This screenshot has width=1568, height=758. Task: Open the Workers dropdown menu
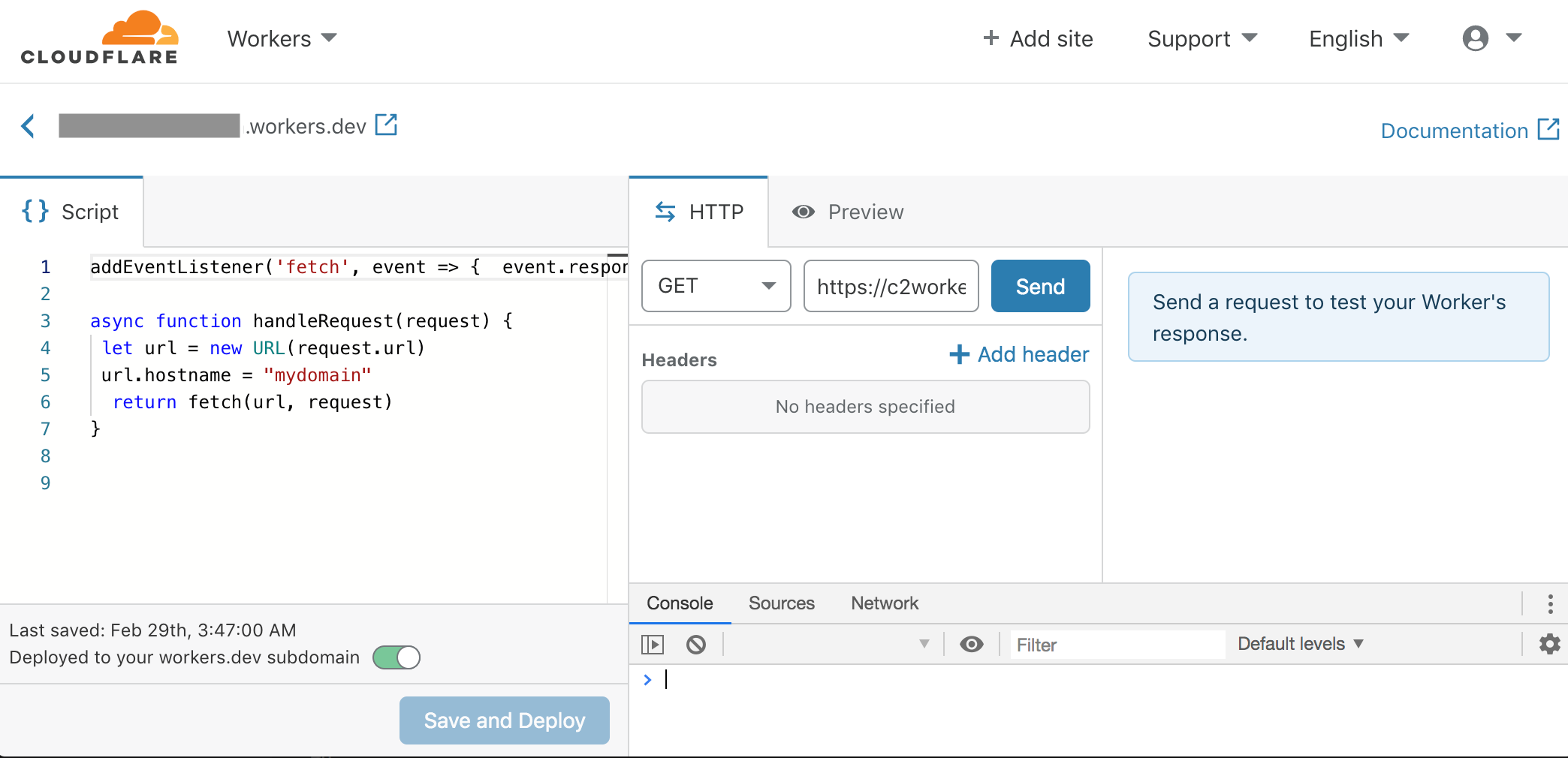coord(282,38)
